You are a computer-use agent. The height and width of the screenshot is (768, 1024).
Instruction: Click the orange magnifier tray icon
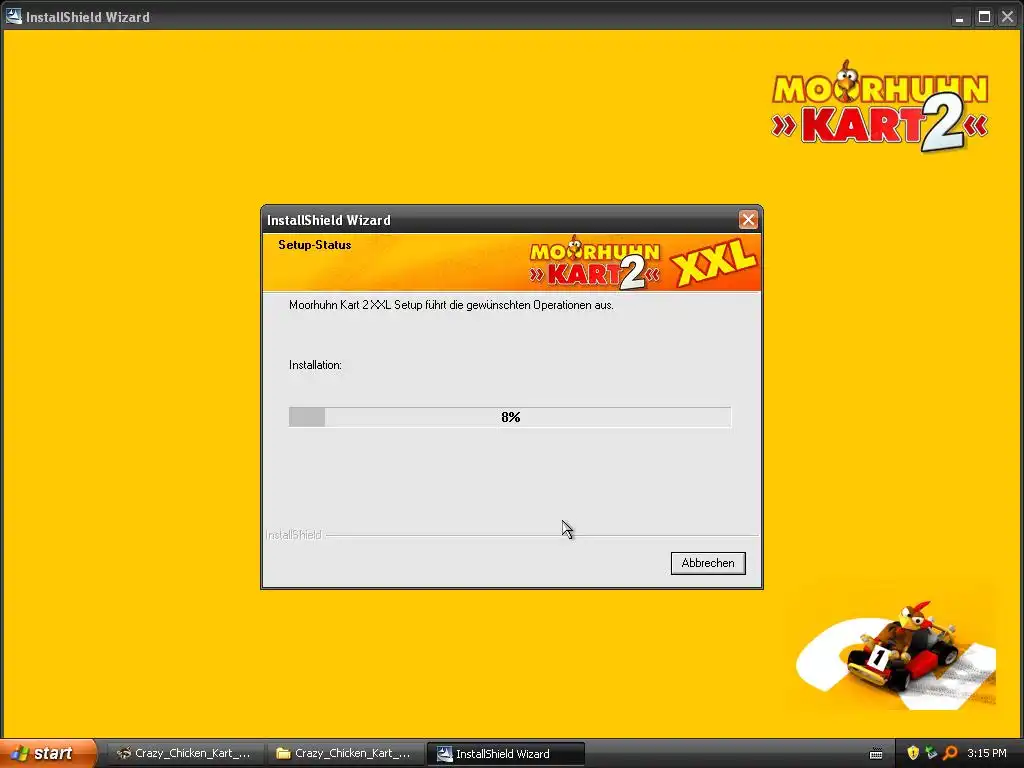point(950,753)
